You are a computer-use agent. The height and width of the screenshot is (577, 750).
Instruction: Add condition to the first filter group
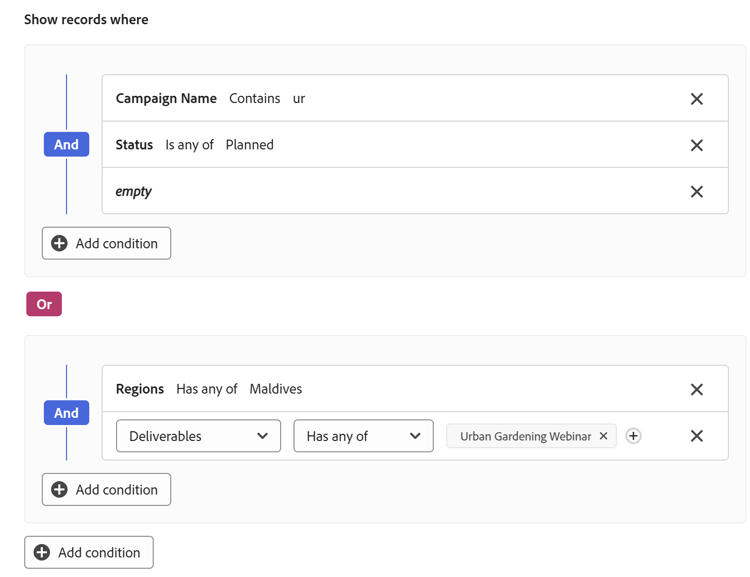pyautogui.click(x=106, y=243)
